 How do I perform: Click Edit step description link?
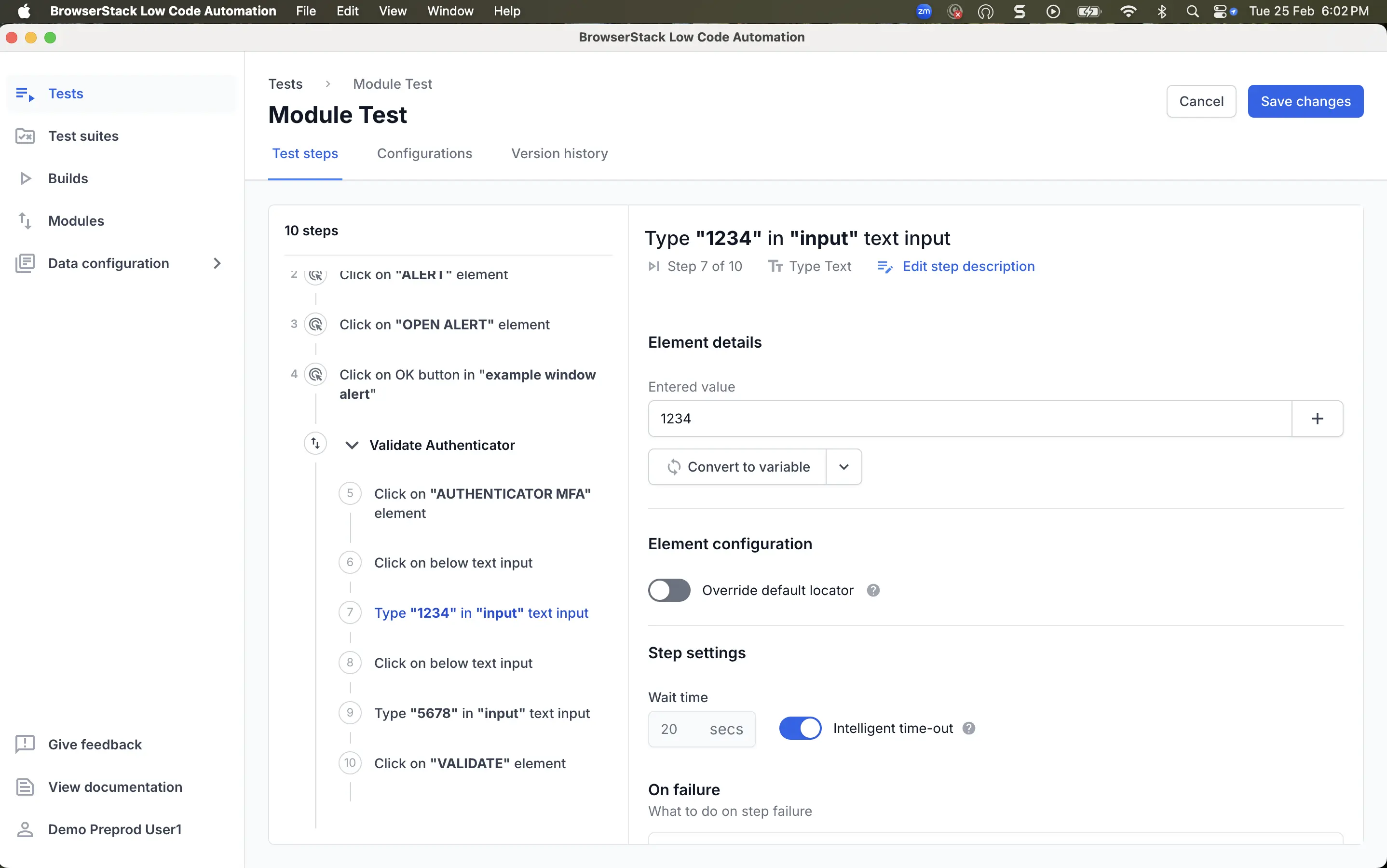[x=968, y=266]
